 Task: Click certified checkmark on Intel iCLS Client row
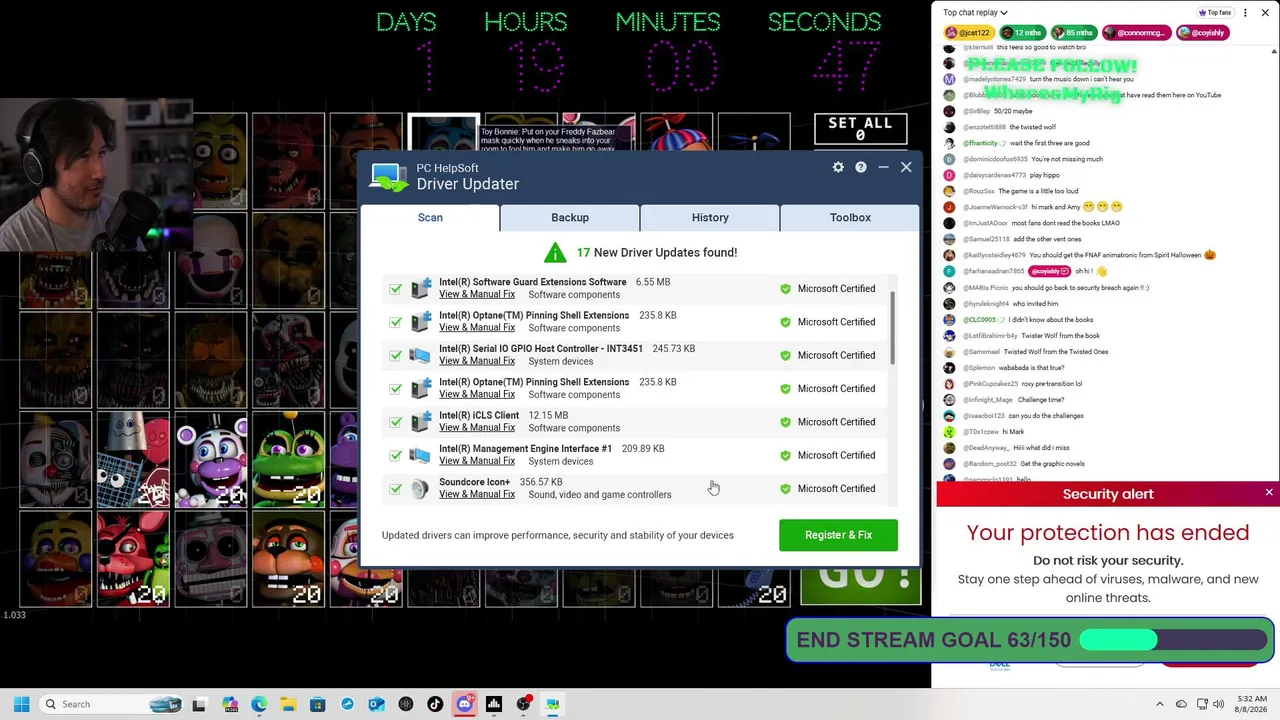(785, 422)
